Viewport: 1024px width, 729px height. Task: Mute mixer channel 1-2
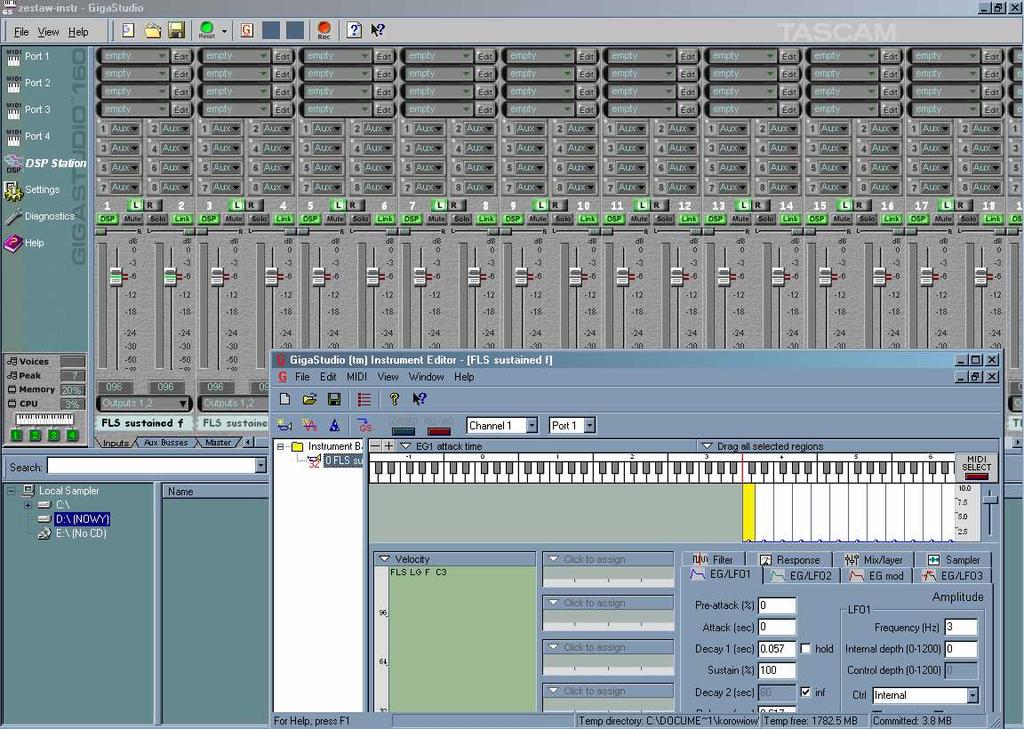132,219
